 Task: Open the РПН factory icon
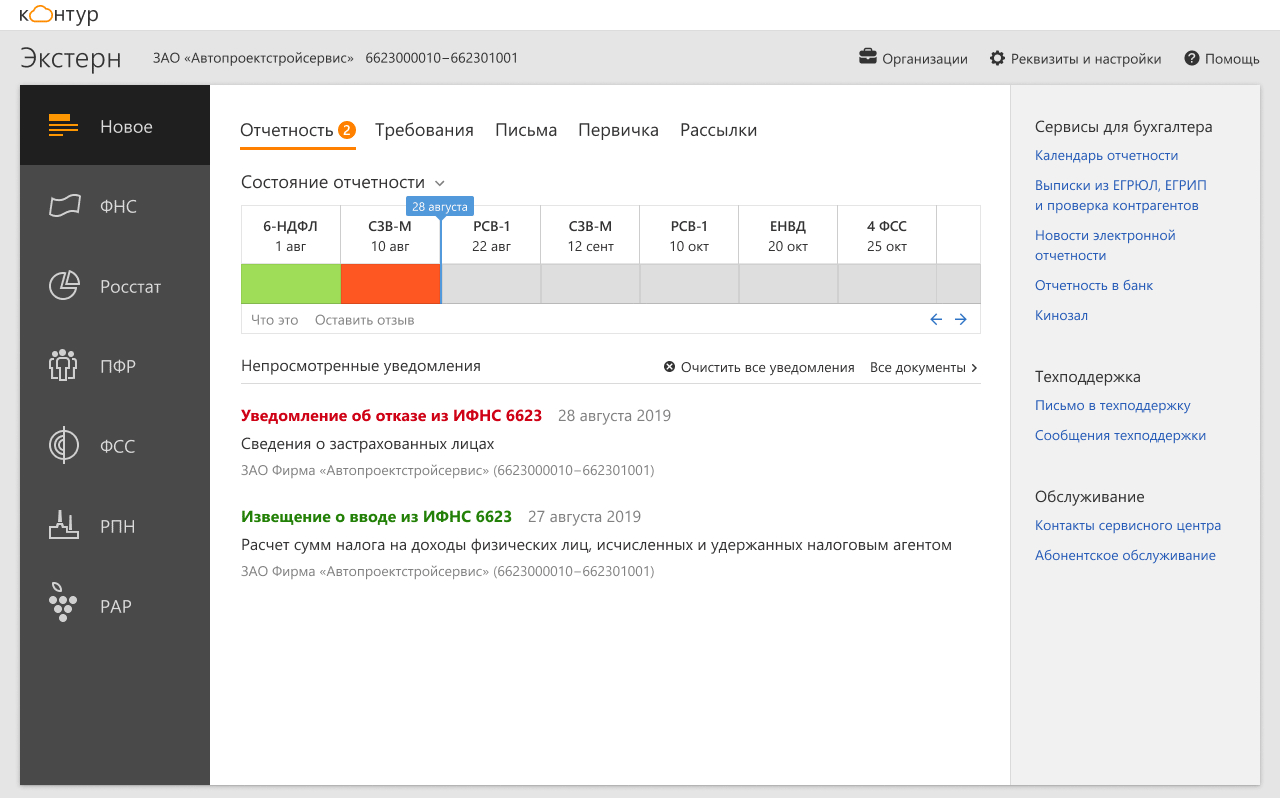64,525
